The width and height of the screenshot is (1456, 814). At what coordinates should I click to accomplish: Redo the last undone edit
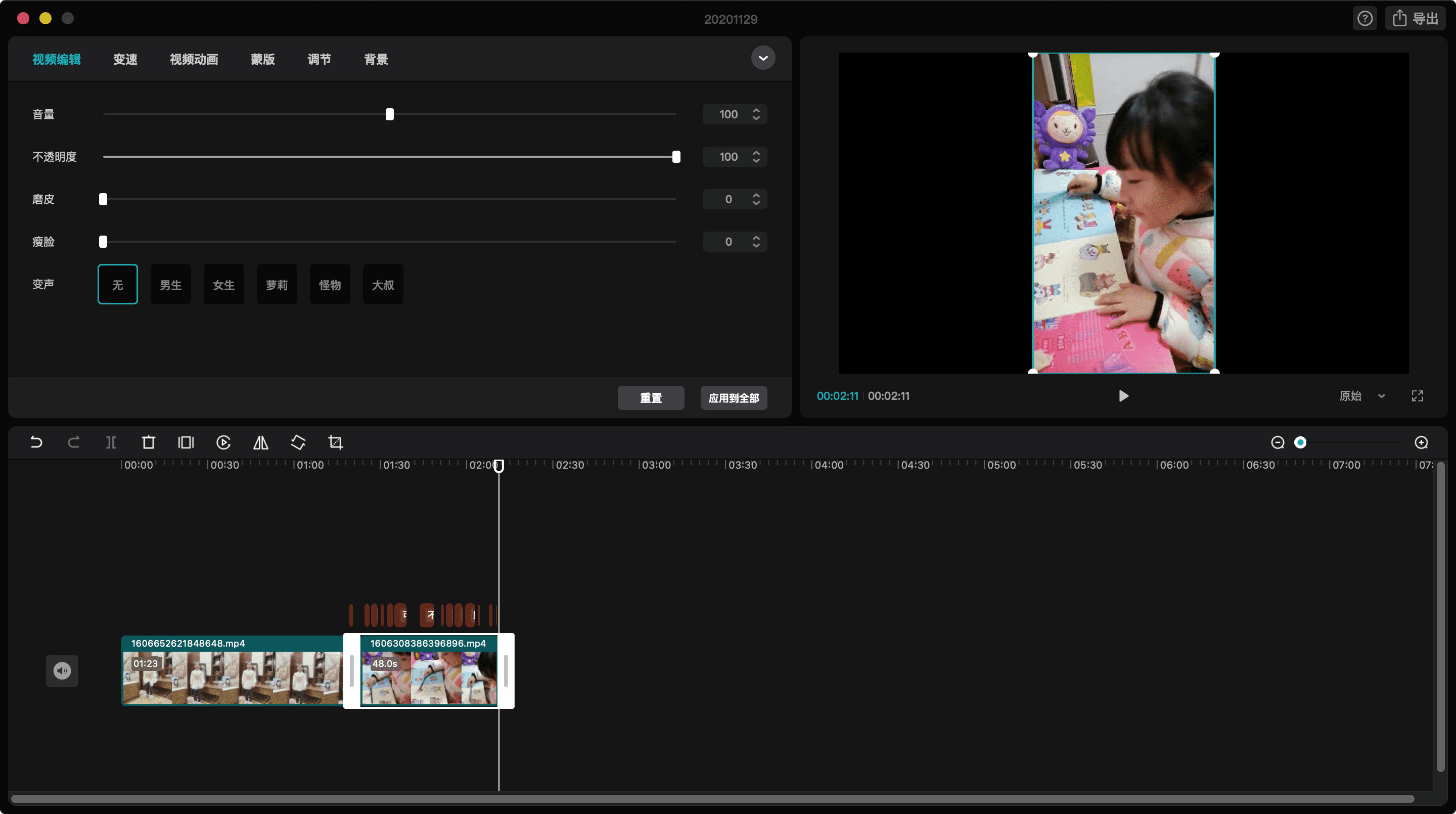[x=73, y=442]
